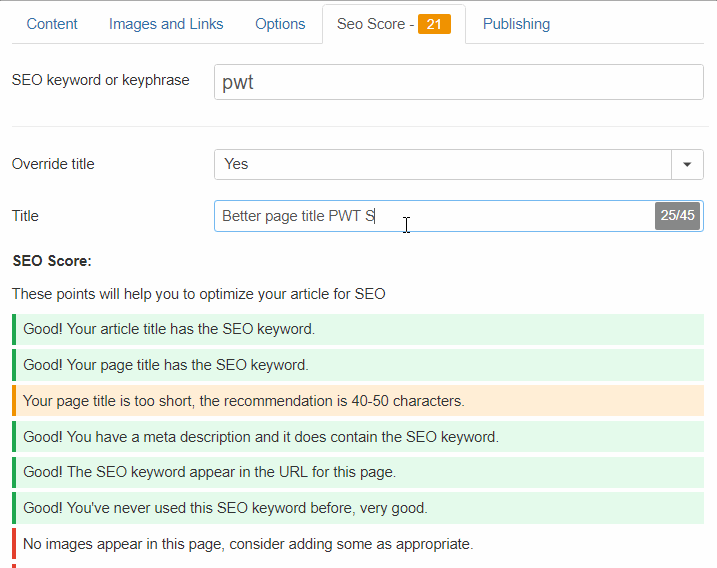
Task: Select the Seo Score tab
Action: click(x=394, y=24)
